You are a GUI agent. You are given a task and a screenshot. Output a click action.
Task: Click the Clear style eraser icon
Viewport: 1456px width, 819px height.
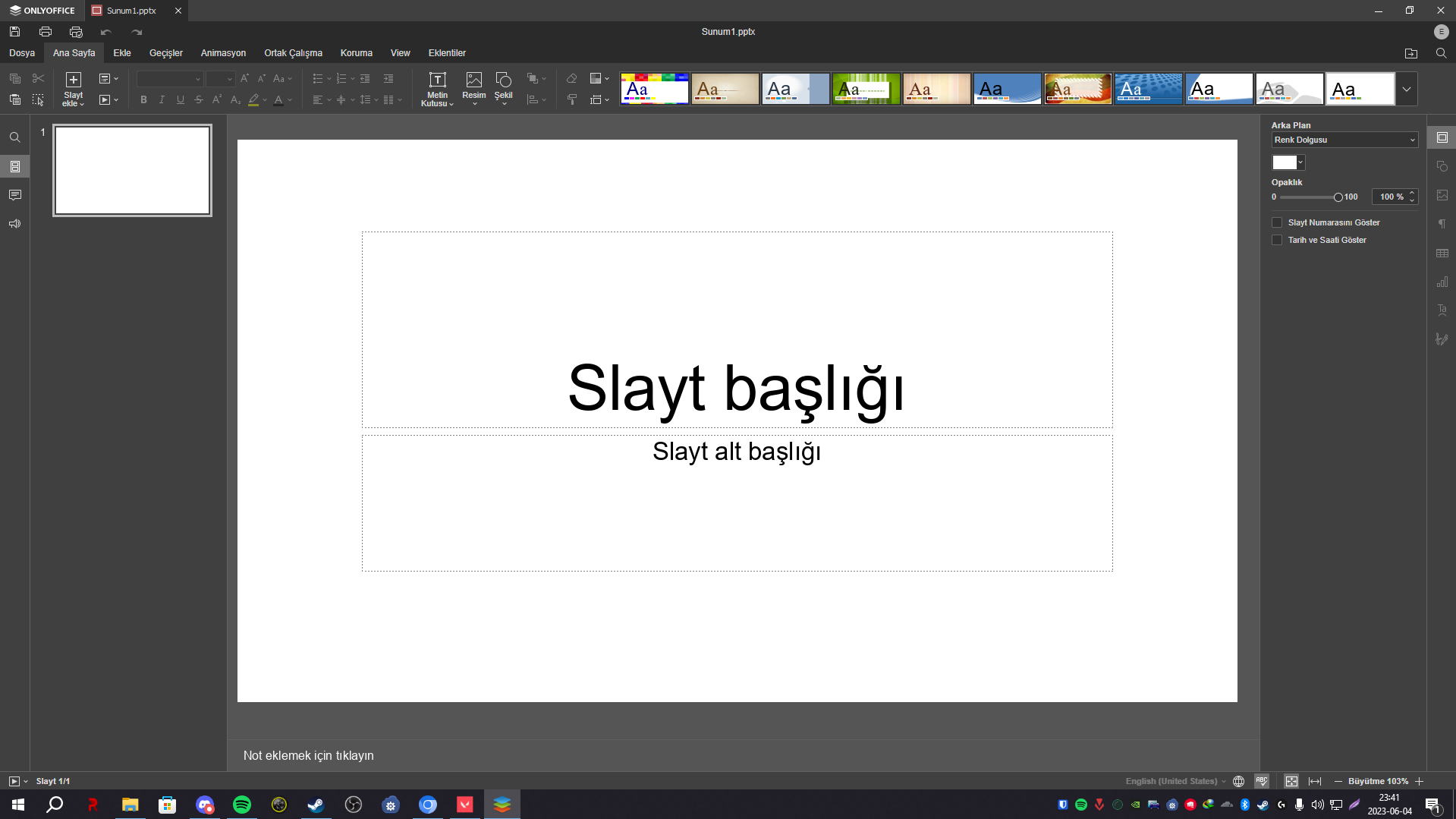point(572,78)
